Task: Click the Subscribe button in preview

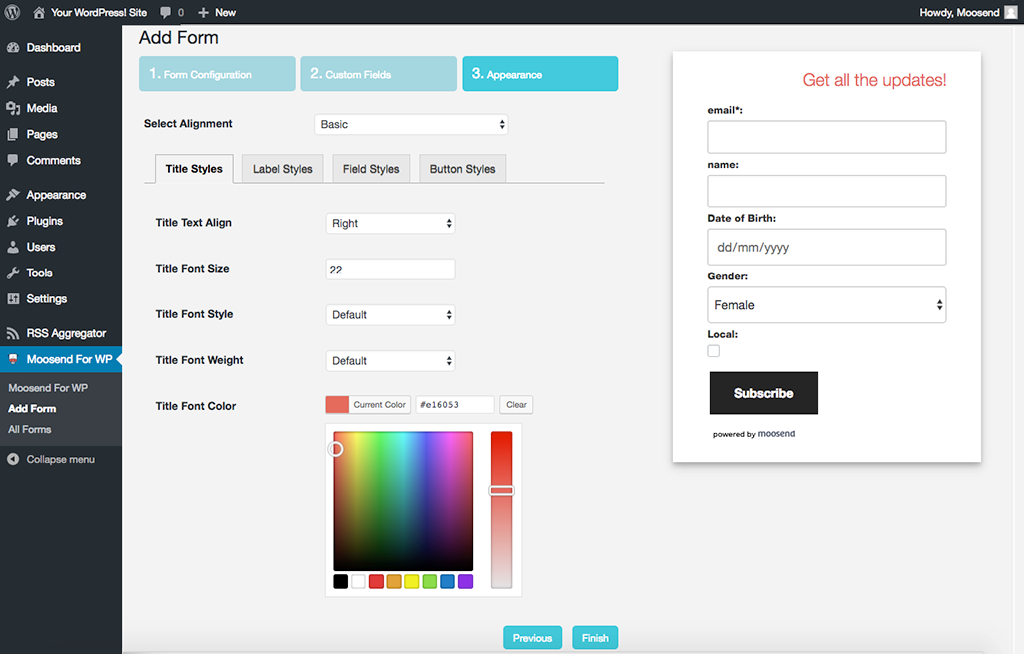Action: click(763, 393)
